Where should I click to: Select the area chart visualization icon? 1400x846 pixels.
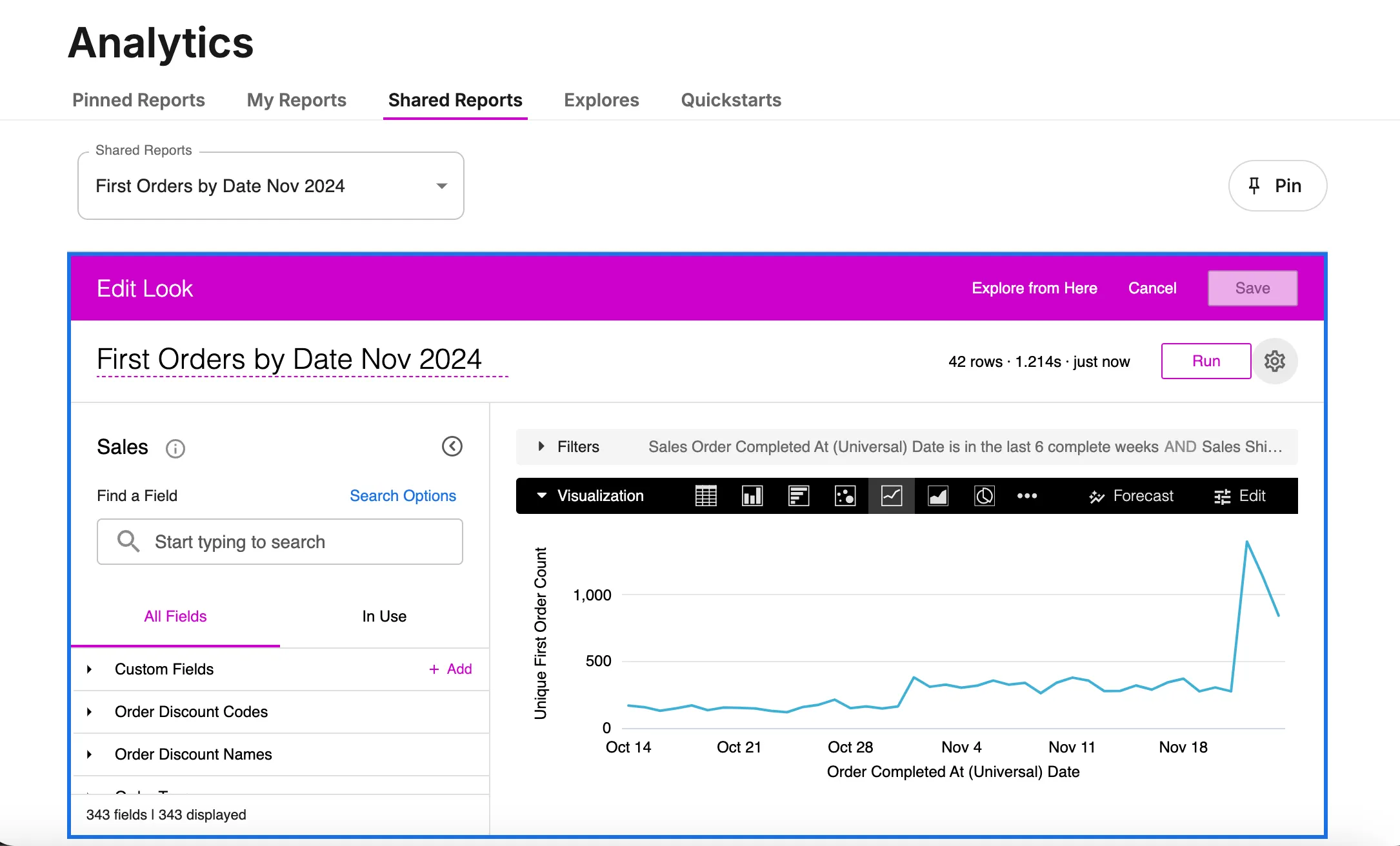[x=938, y=496]
